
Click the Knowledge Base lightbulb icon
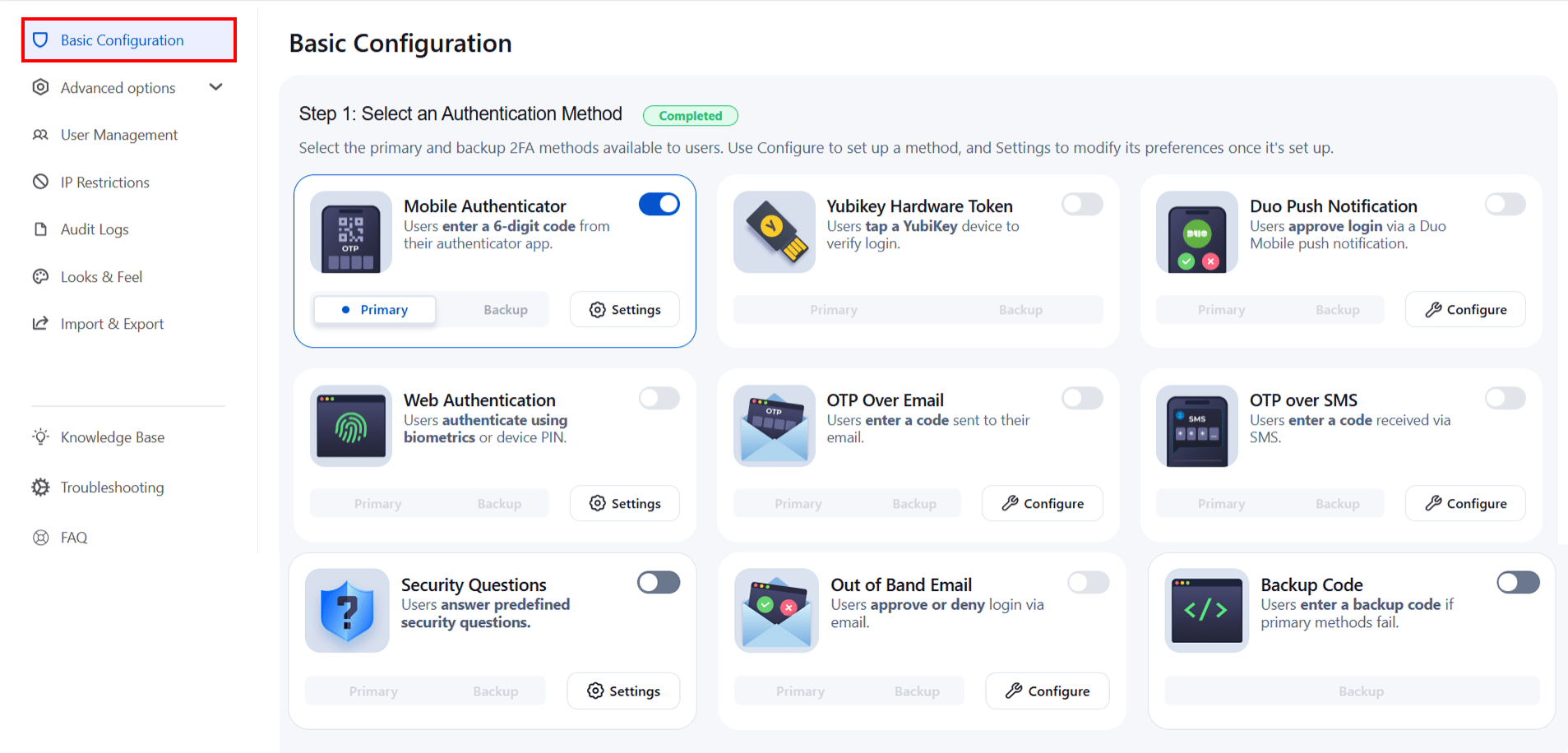[40, 437]
